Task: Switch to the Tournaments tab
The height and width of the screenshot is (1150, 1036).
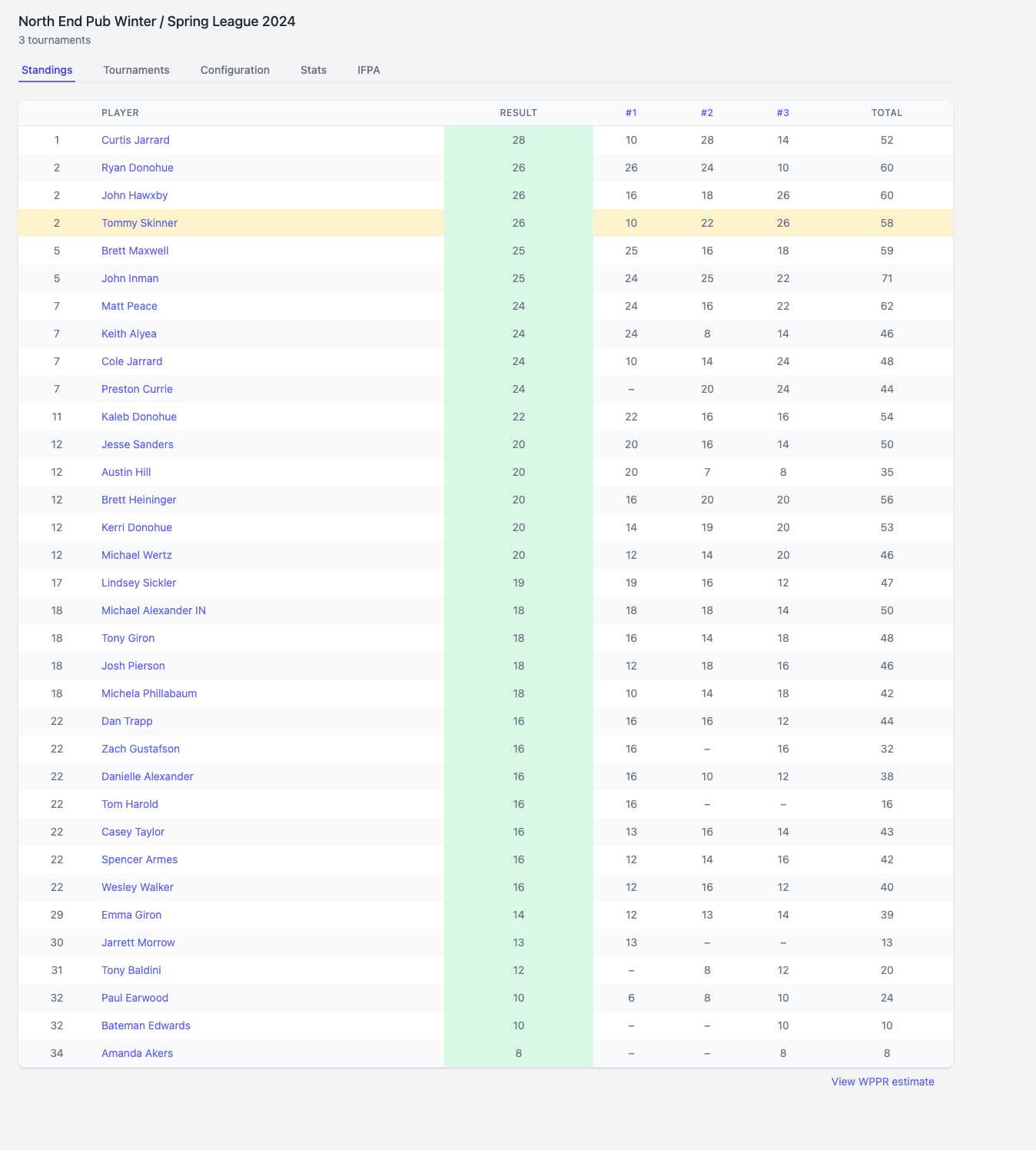Action: coord(136,70)
